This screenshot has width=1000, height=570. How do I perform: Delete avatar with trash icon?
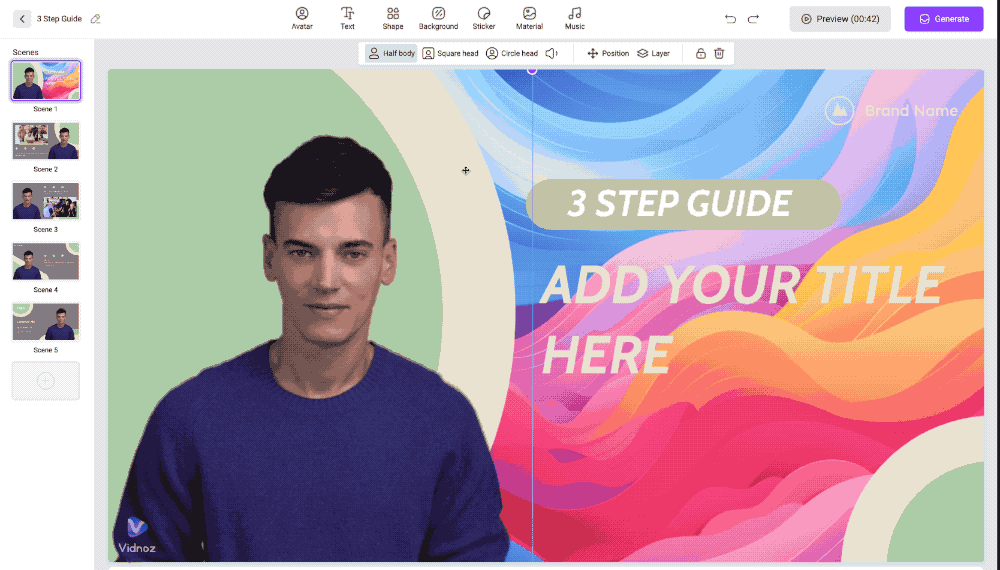(x=719, y=54)
